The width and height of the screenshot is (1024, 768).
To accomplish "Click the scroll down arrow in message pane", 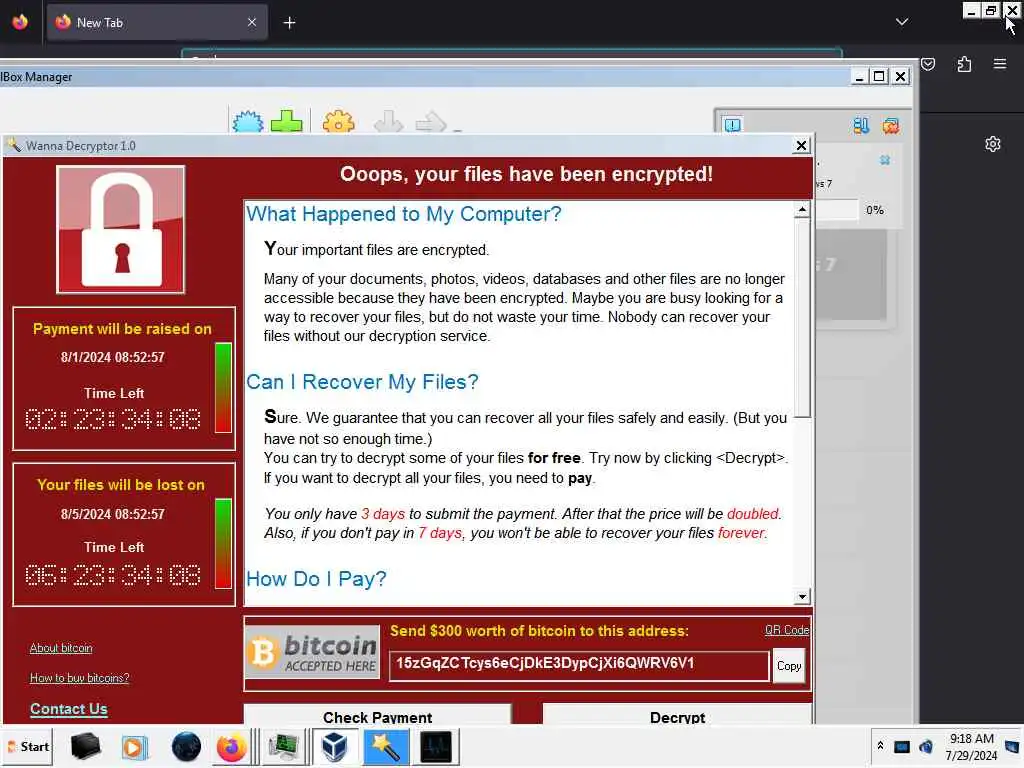I will point(802,596).
